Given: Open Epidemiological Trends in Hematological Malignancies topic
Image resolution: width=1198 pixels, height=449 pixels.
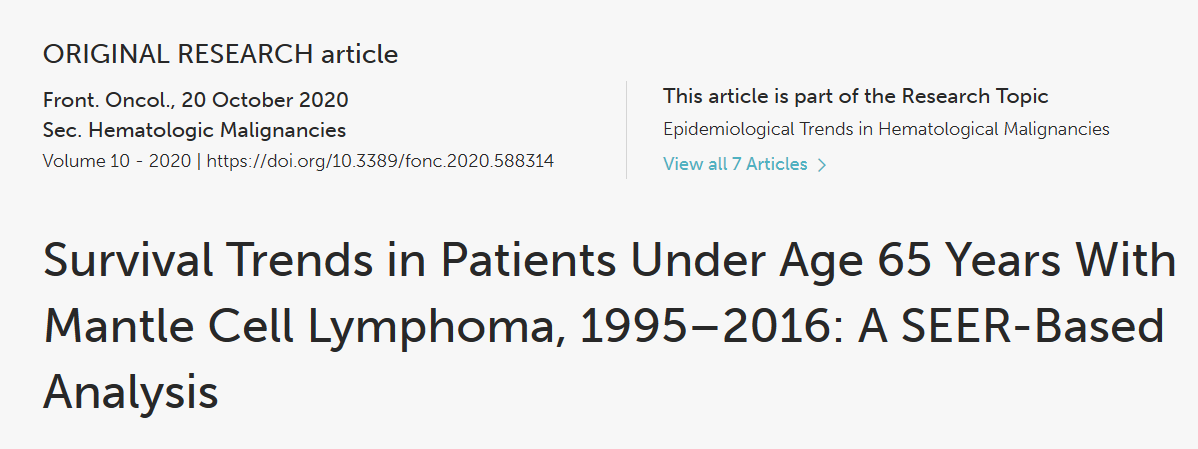Looking at the screenshot, I should 886,129.
